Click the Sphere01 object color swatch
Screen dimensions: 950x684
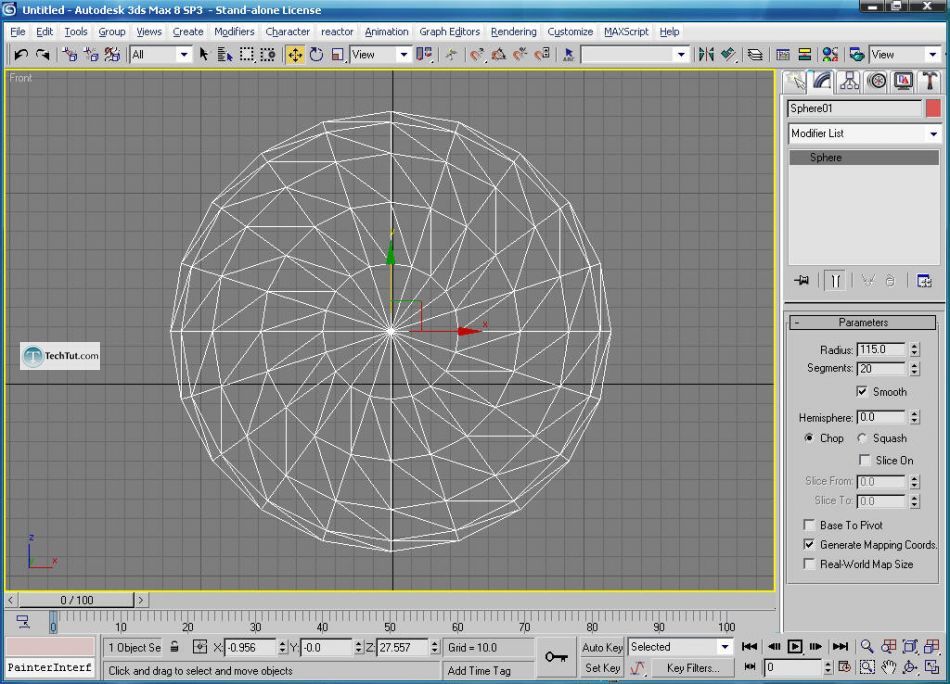point(933,108)
